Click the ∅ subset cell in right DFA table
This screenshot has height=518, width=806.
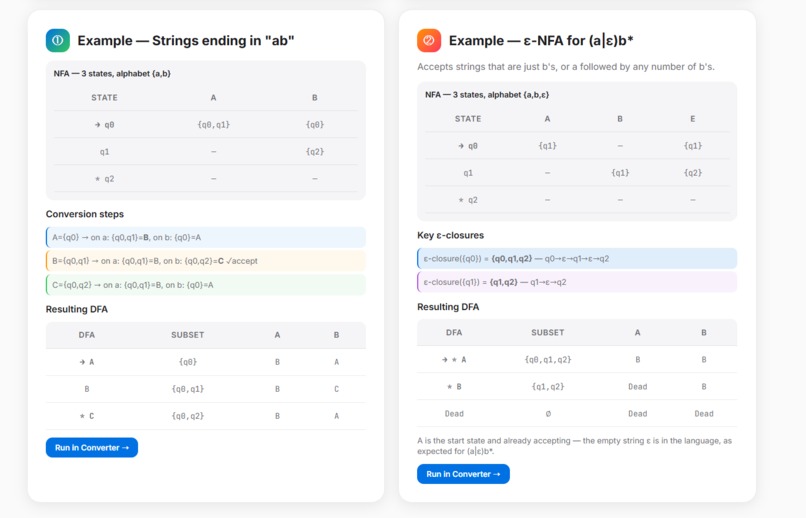pos(547,414)
